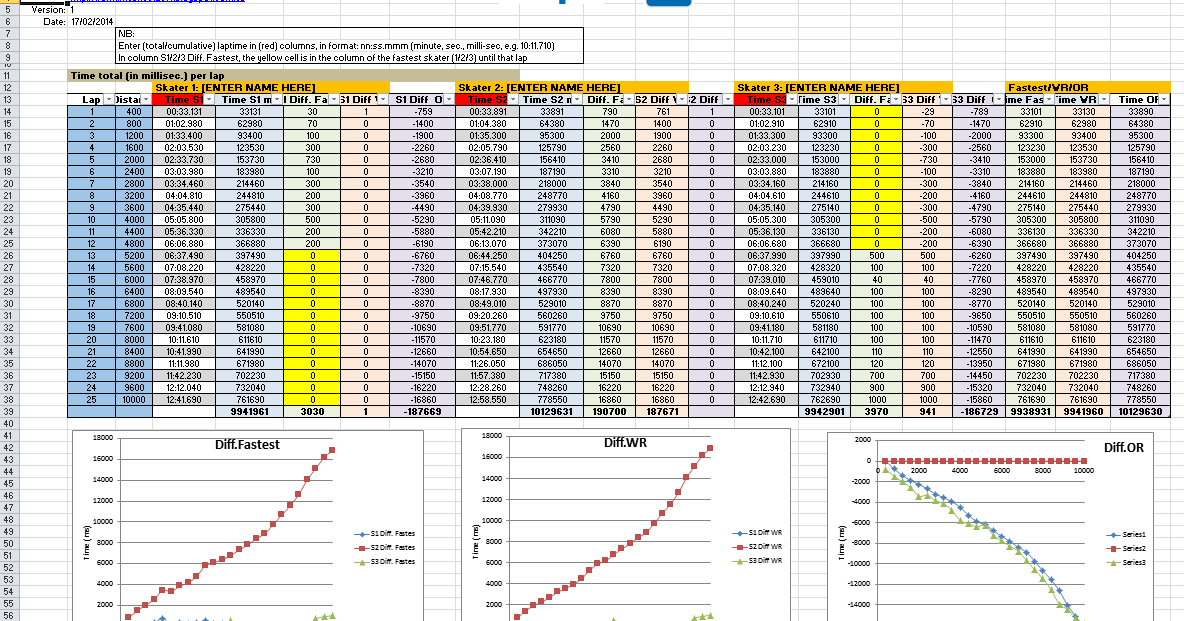
Task: Click the Series3 legend marker in Diff.OR chart
Action: [1114, 562]
